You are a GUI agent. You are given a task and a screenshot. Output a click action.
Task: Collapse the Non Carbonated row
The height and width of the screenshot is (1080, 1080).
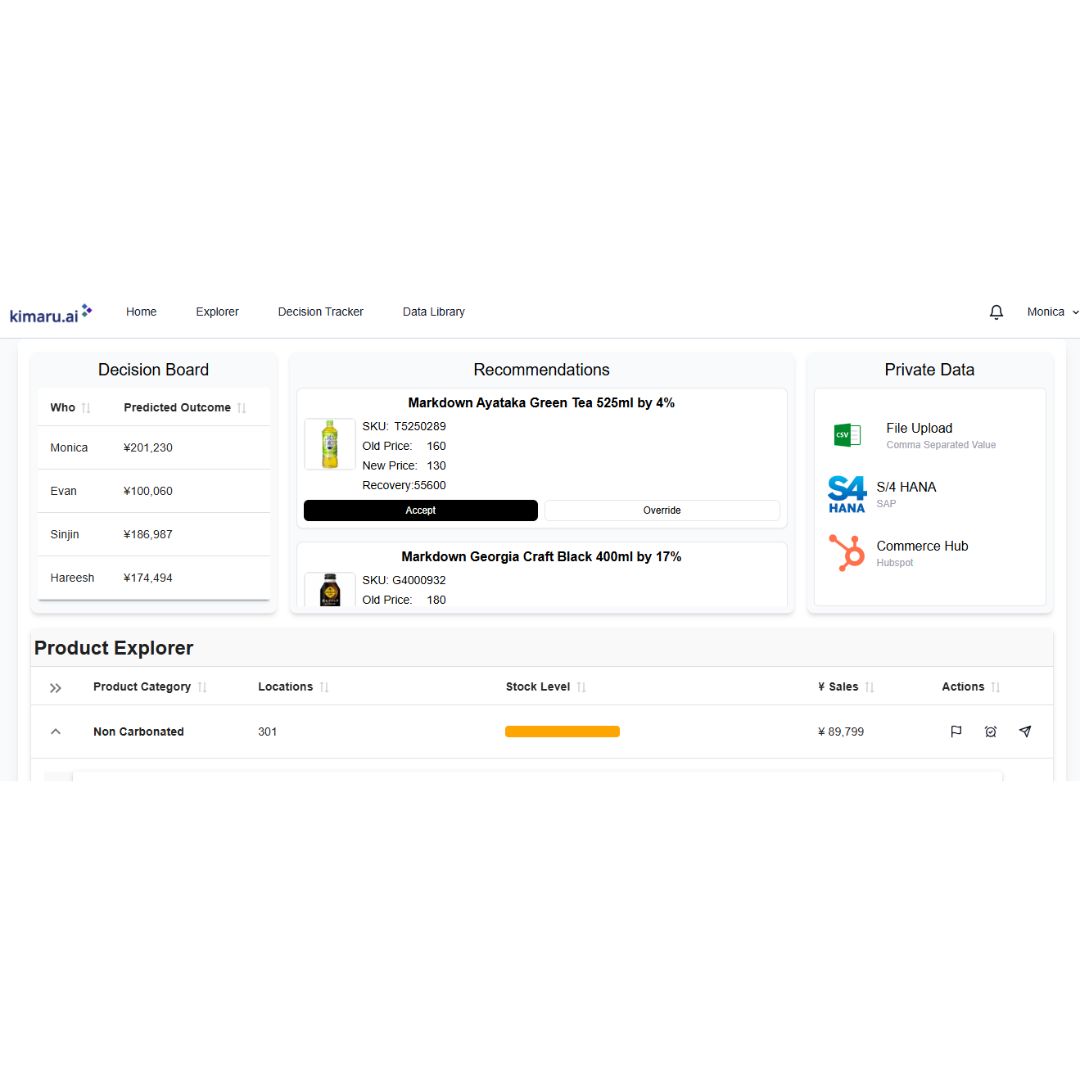tap(56, 731)
